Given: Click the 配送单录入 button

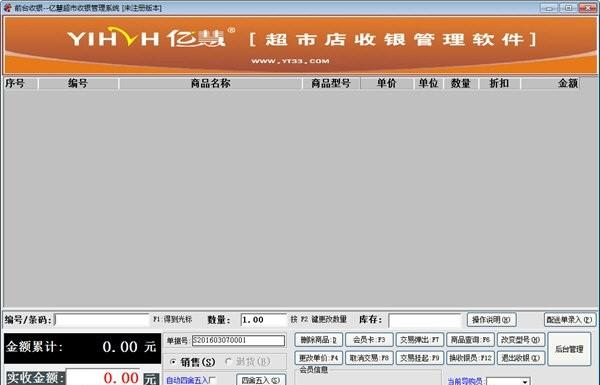Looking at the screenshot, I should (570, 320).
